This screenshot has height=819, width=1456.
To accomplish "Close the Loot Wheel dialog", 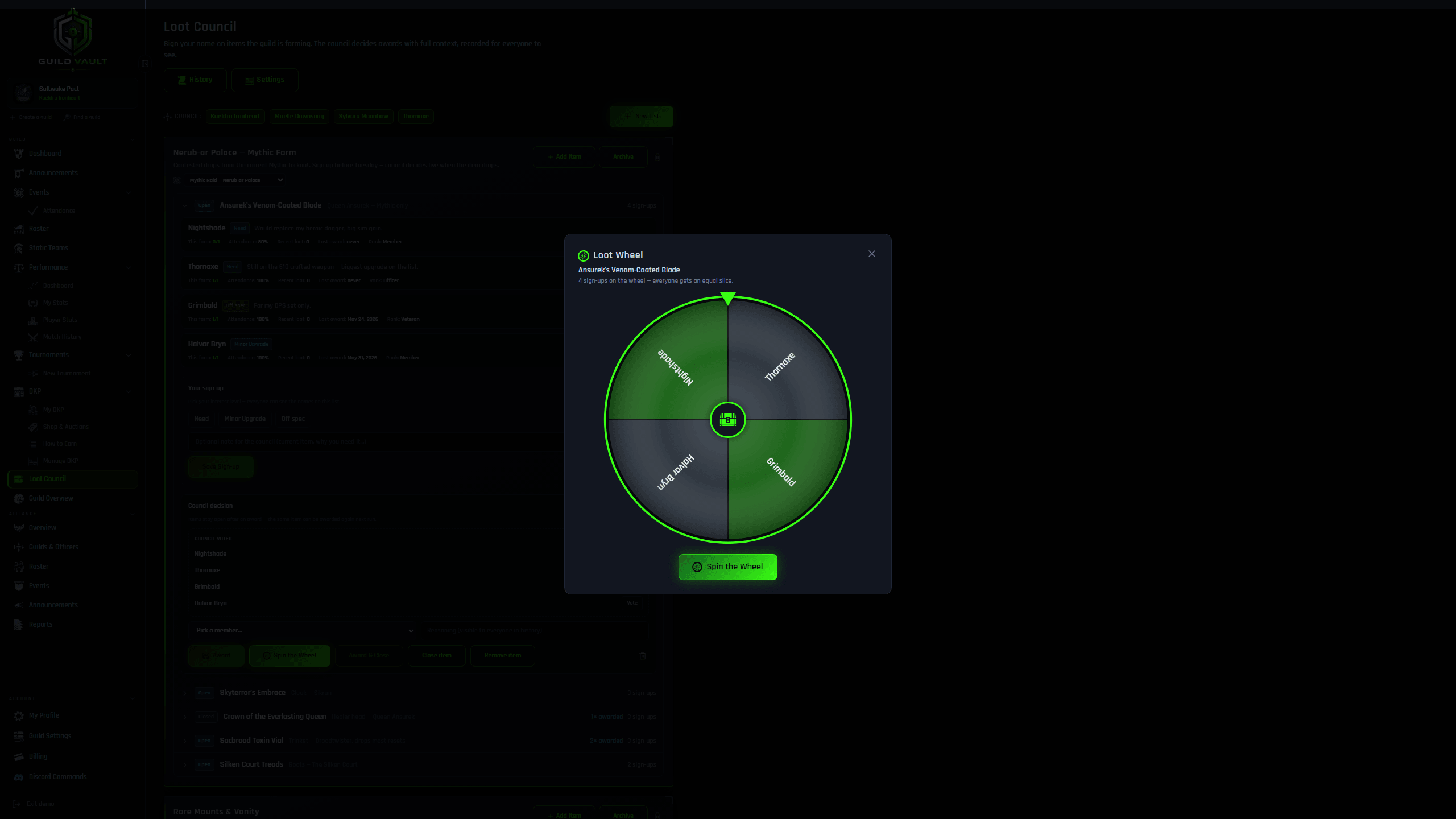I will coord(872,254).
